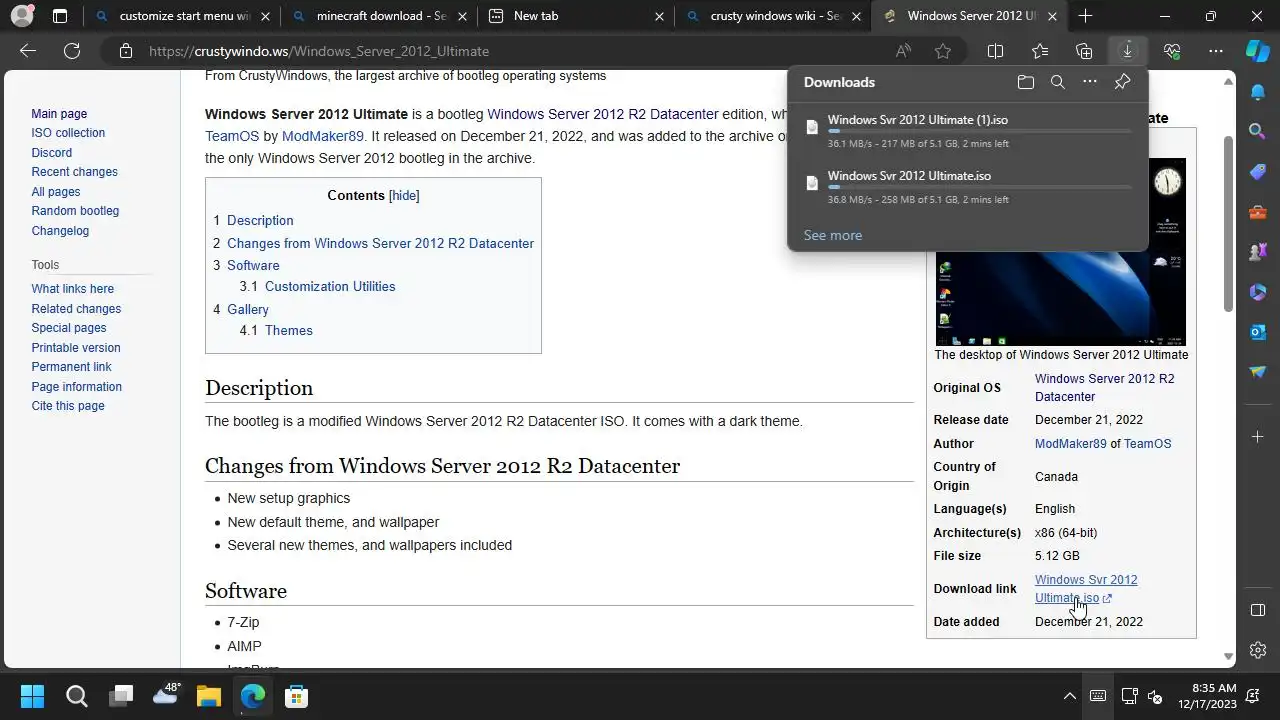This screenshot has height=720, width=1280.
Task: Switch to 'minecraft download' tab
Action: [x=381, y=16]
